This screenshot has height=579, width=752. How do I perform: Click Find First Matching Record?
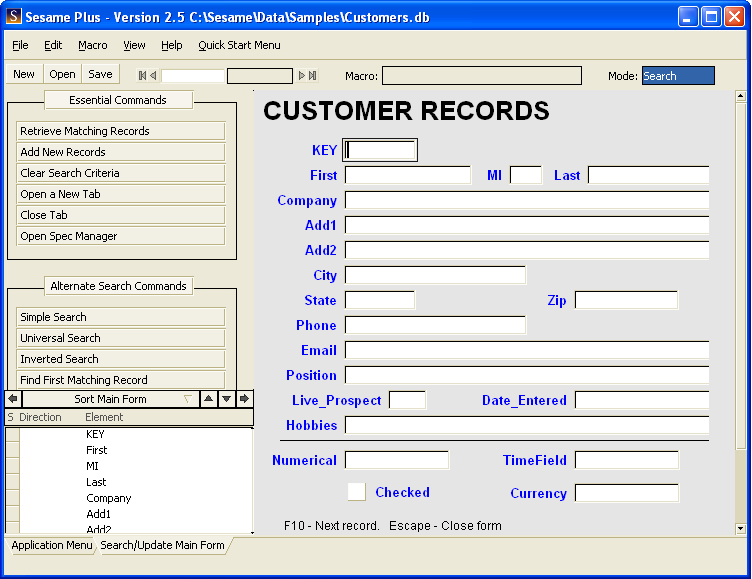coord(121,380)
